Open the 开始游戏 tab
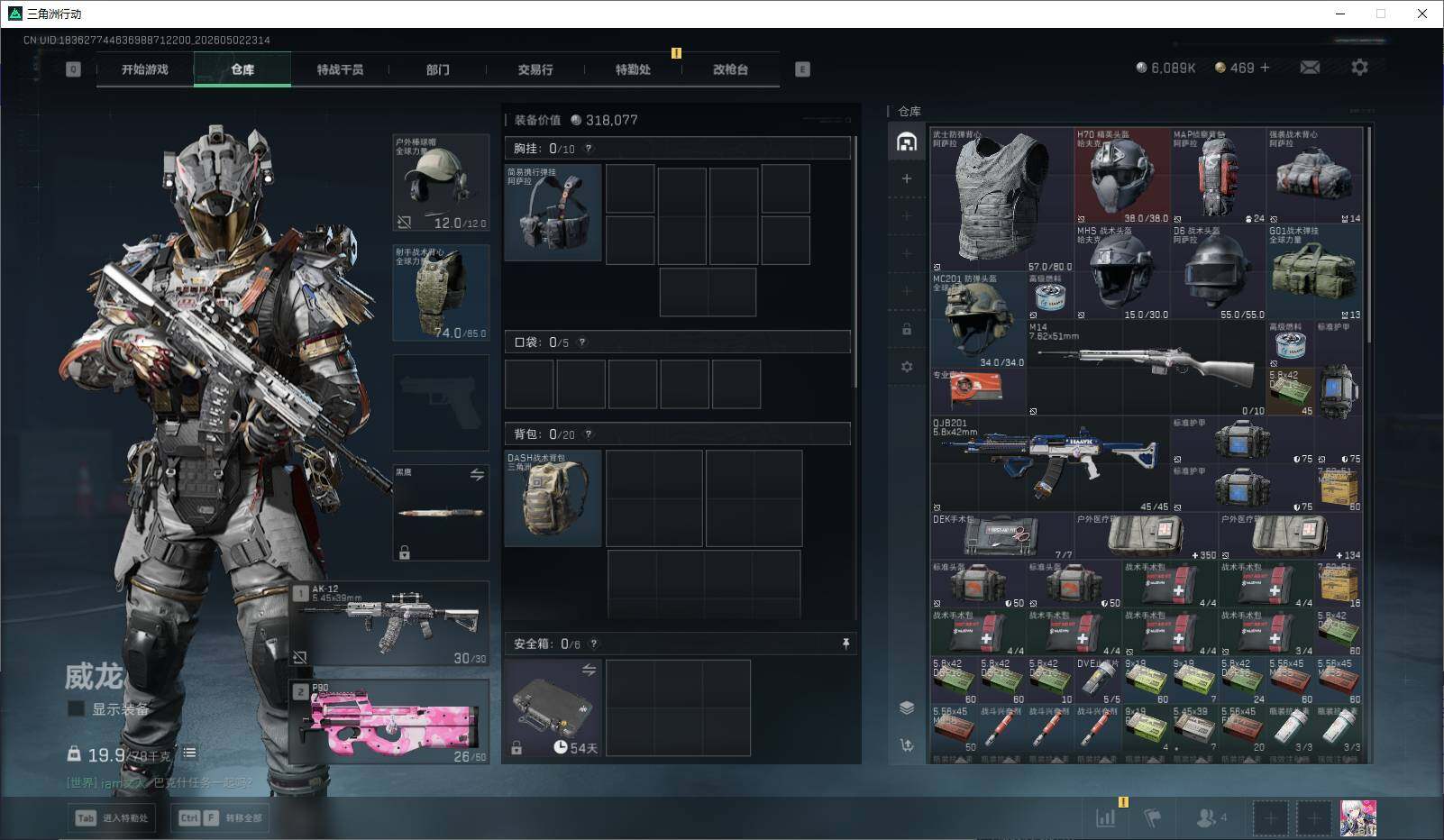 145,69
